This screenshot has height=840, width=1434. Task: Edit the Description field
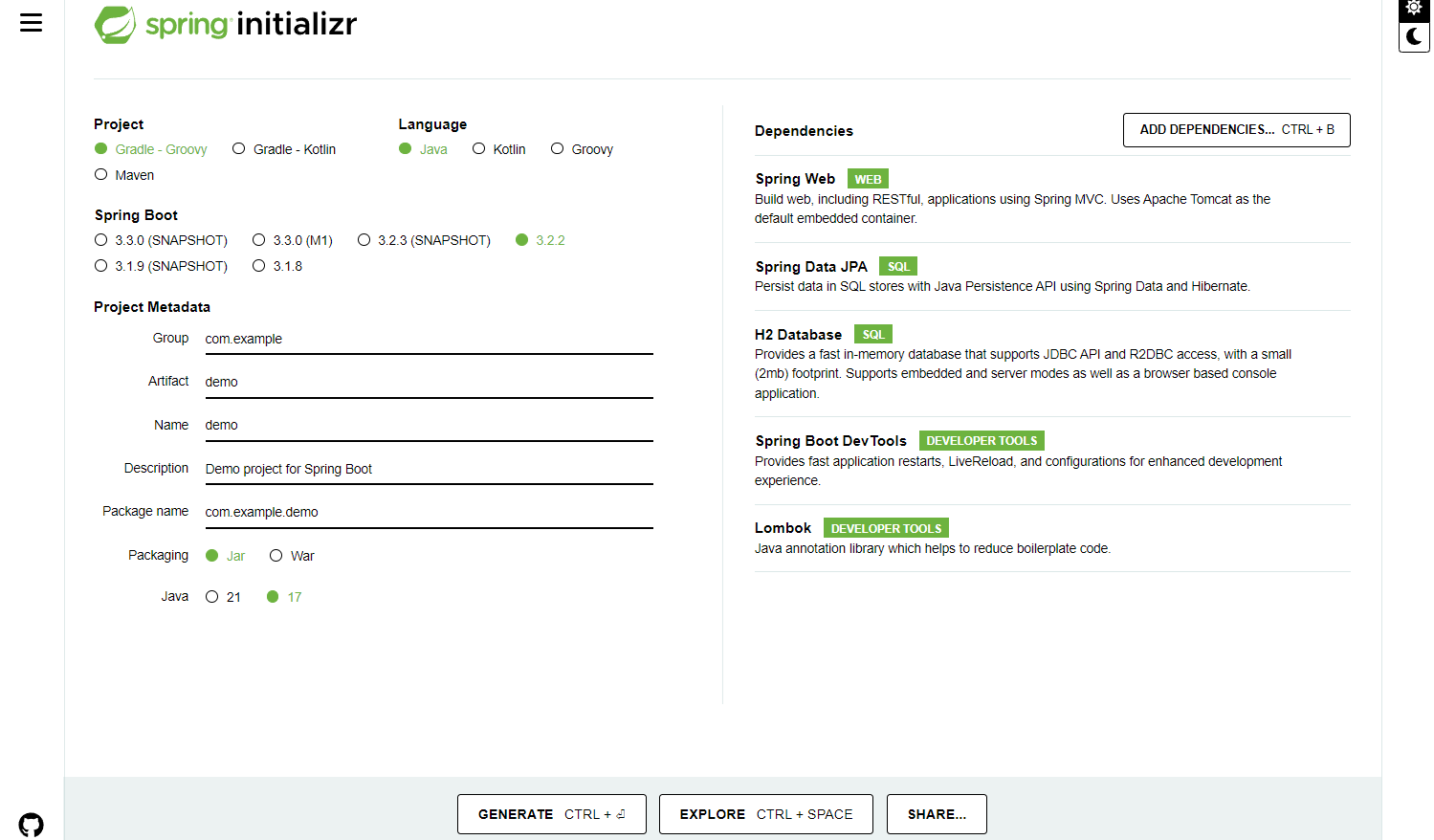[429, 469]
